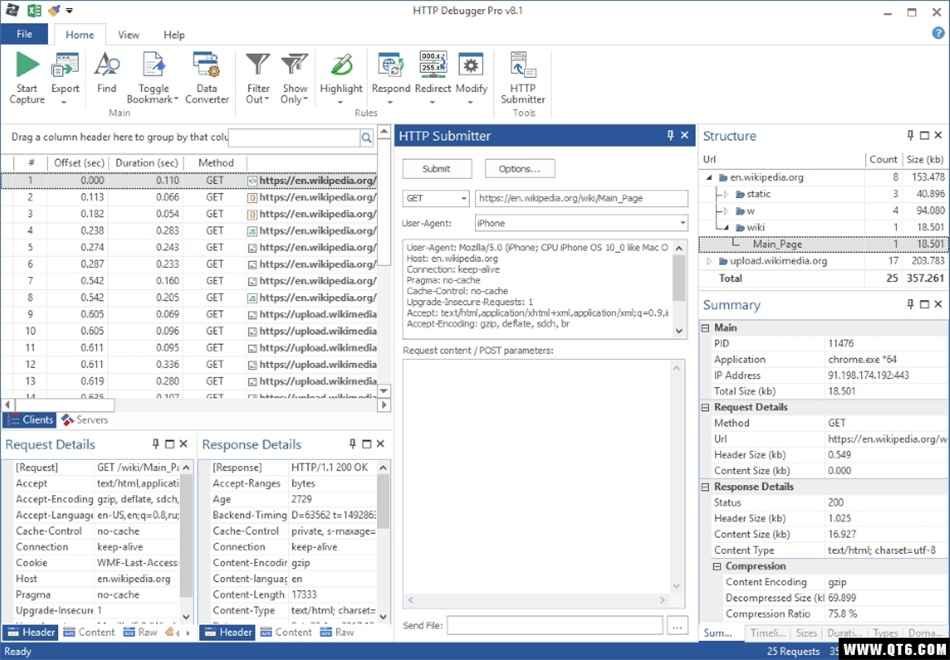Pin the Summary panel
This screenshot has width=950, height=660.
[910, 304]
